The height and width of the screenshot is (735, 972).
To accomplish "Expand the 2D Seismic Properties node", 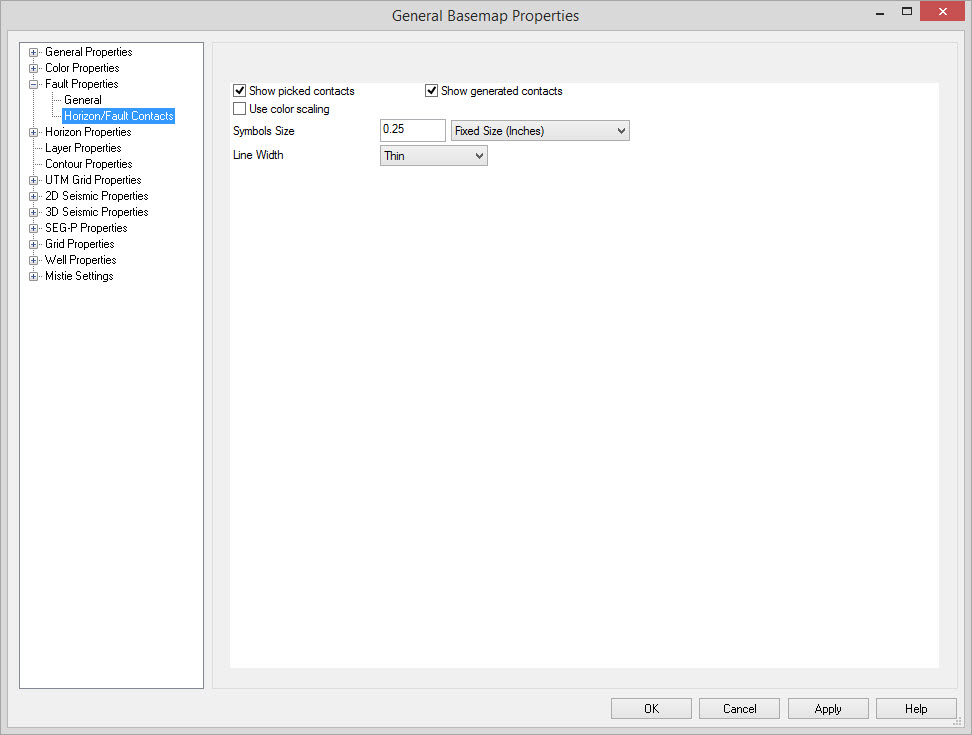I will point(34,196).
